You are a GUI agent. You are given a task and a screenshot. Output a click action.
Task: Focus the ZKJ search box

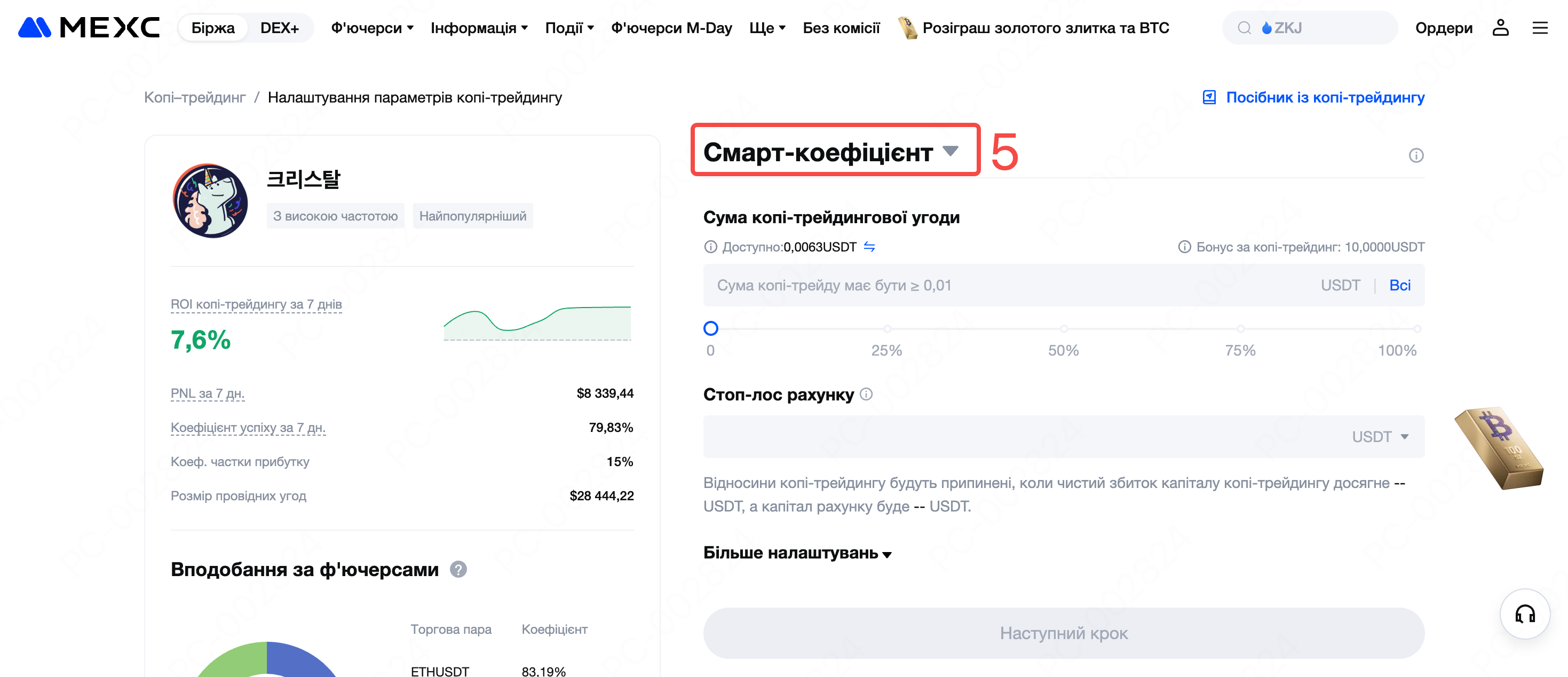pos(1309,27)
